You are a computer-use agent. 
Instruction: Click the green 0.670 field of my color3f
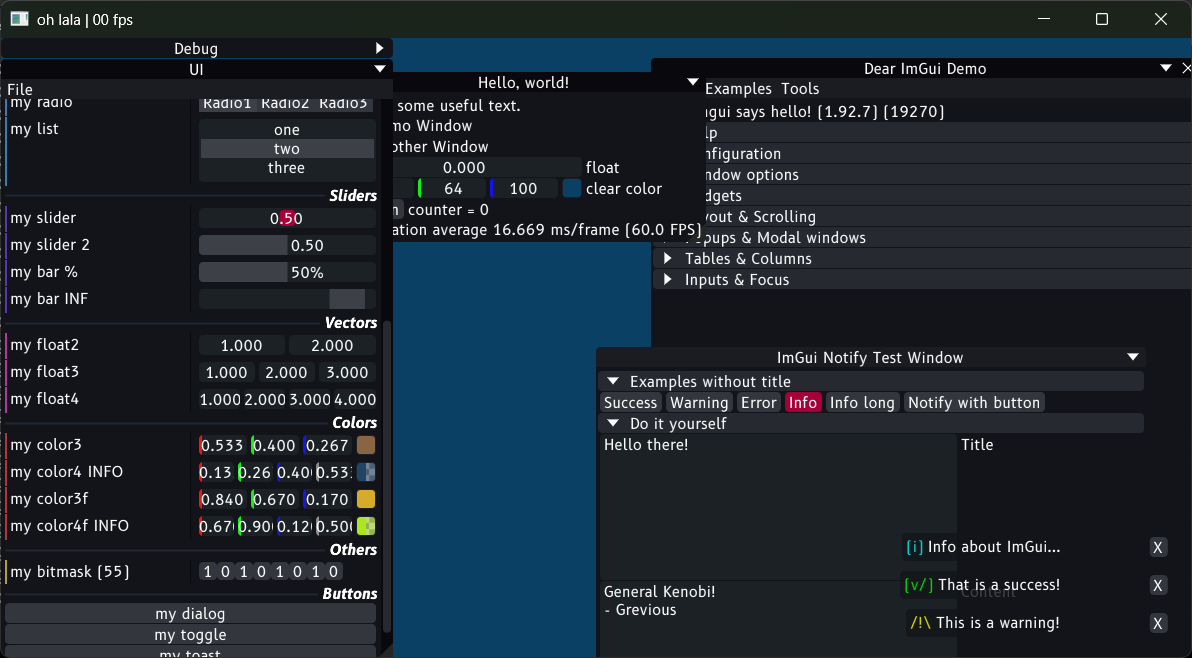274,499
